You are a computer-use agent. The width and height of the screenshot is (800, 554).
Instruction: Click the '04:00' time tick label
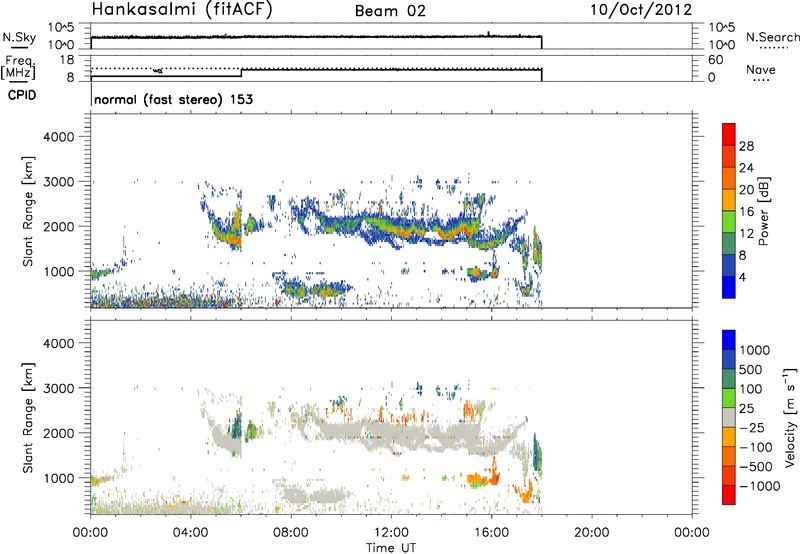[x=191, y=533]
